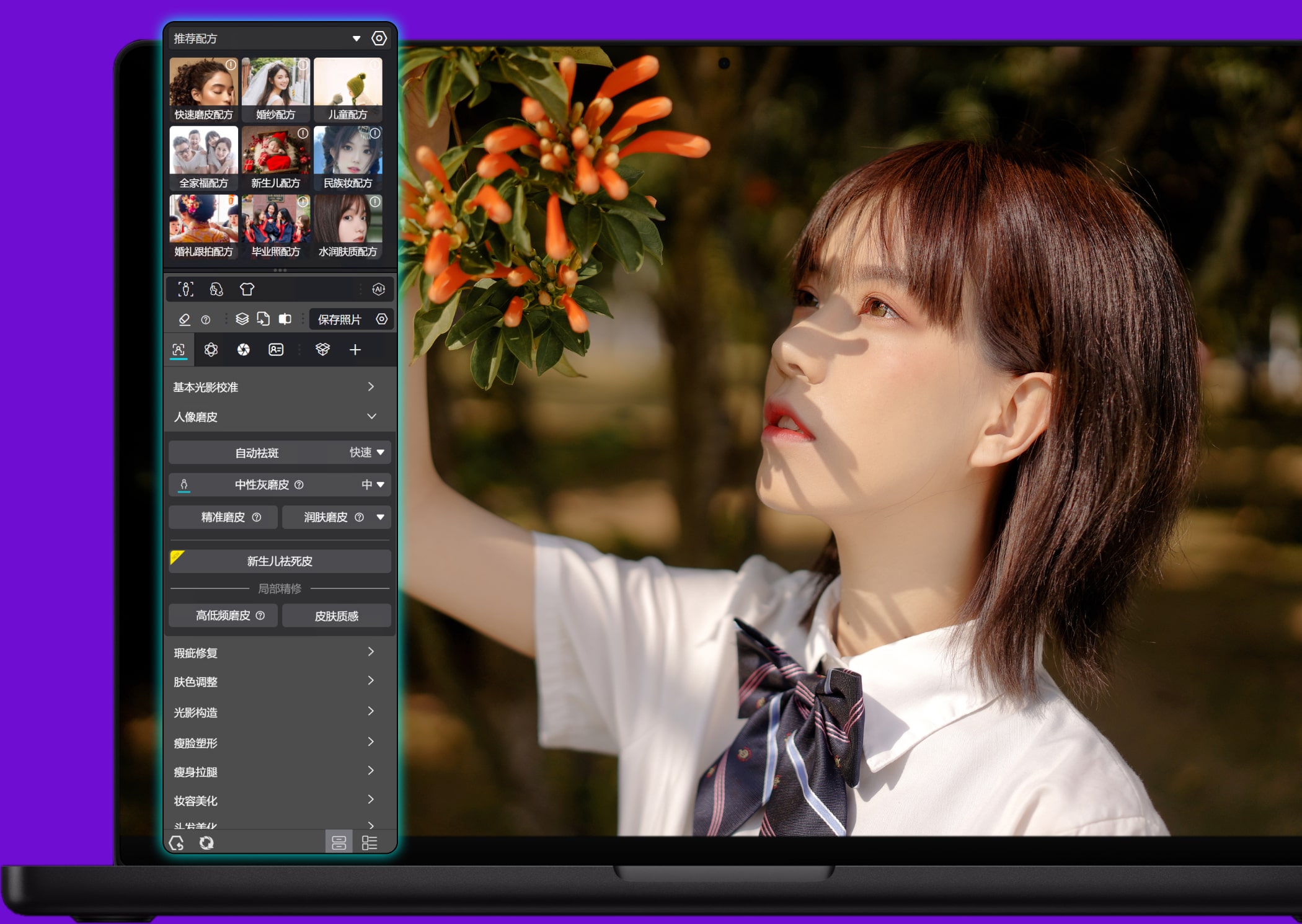The width and height of the screenshot is (1302, 924).
Task: Click the 保存照片 button
Action: click(339, 319)
